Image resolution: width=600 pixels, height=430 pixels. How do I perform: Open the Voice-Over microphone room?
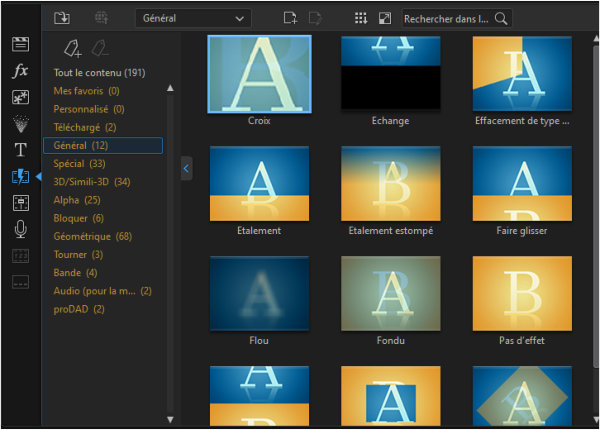point(20,229)
